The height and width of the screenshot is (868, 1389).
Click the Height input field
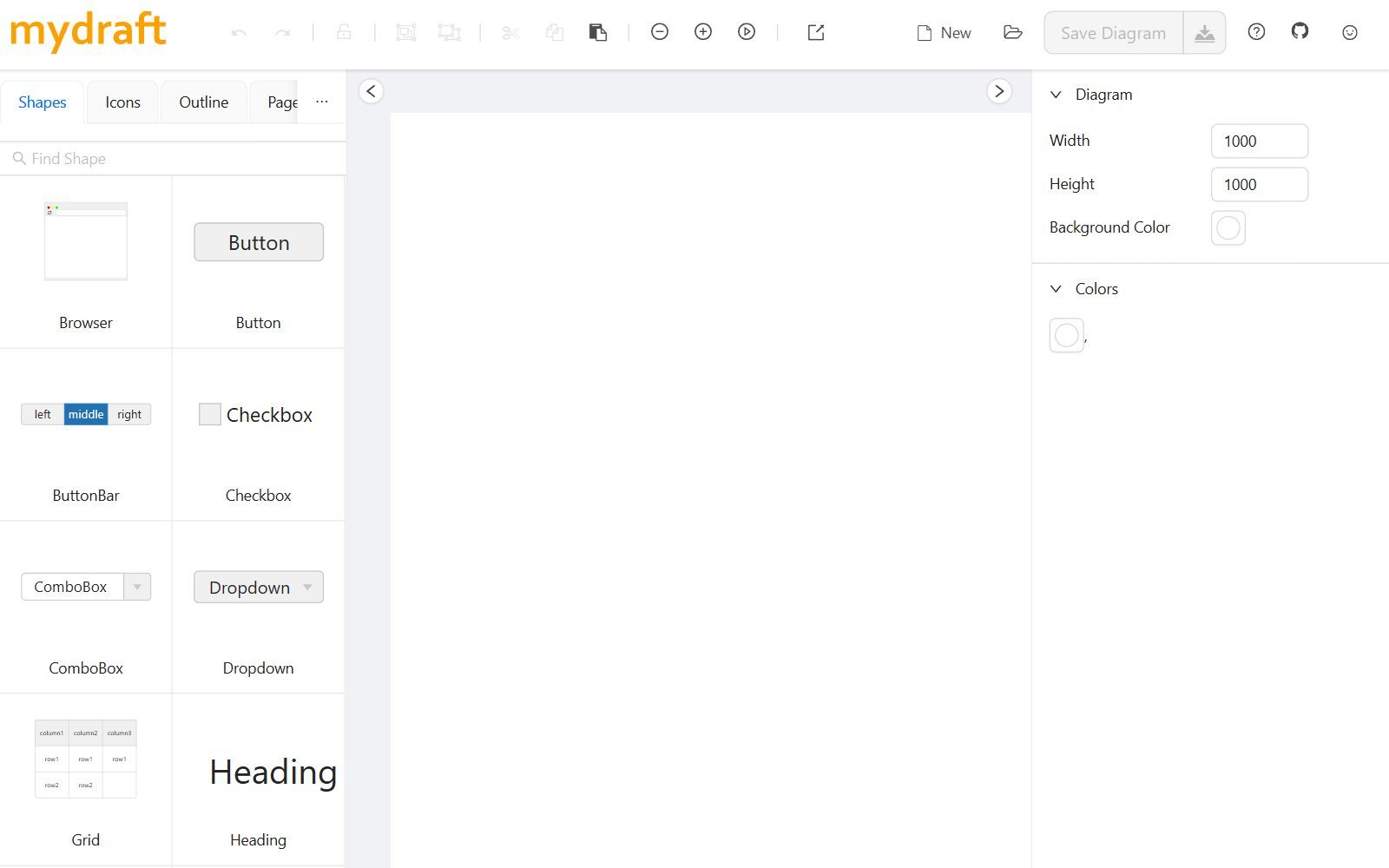(x=1259, y=184)
